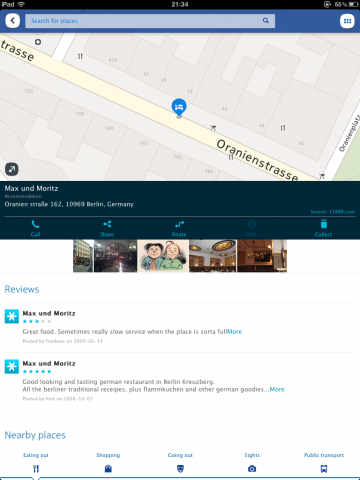The image size is (360, 480).
Task: Select the blue accommodation map pin
Action: click(x=179, y=107)
